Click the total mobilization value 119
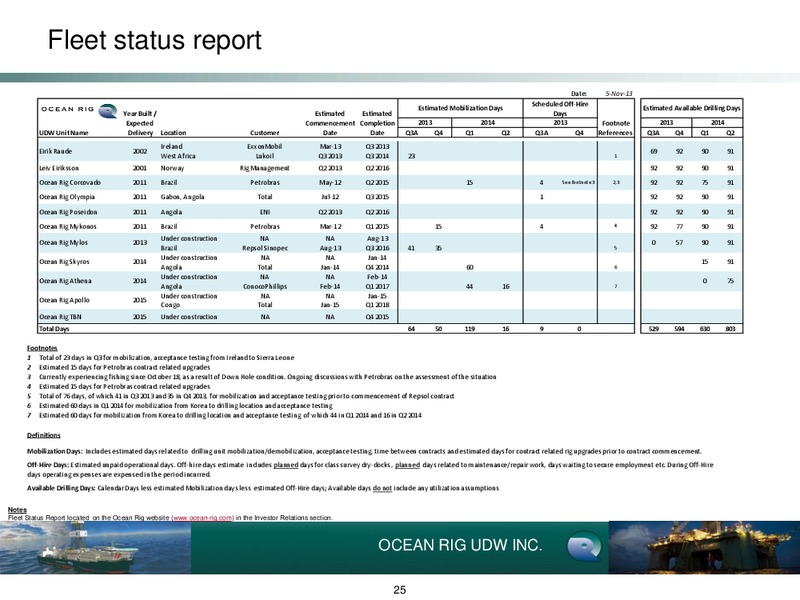 click(x=470, y=329)
